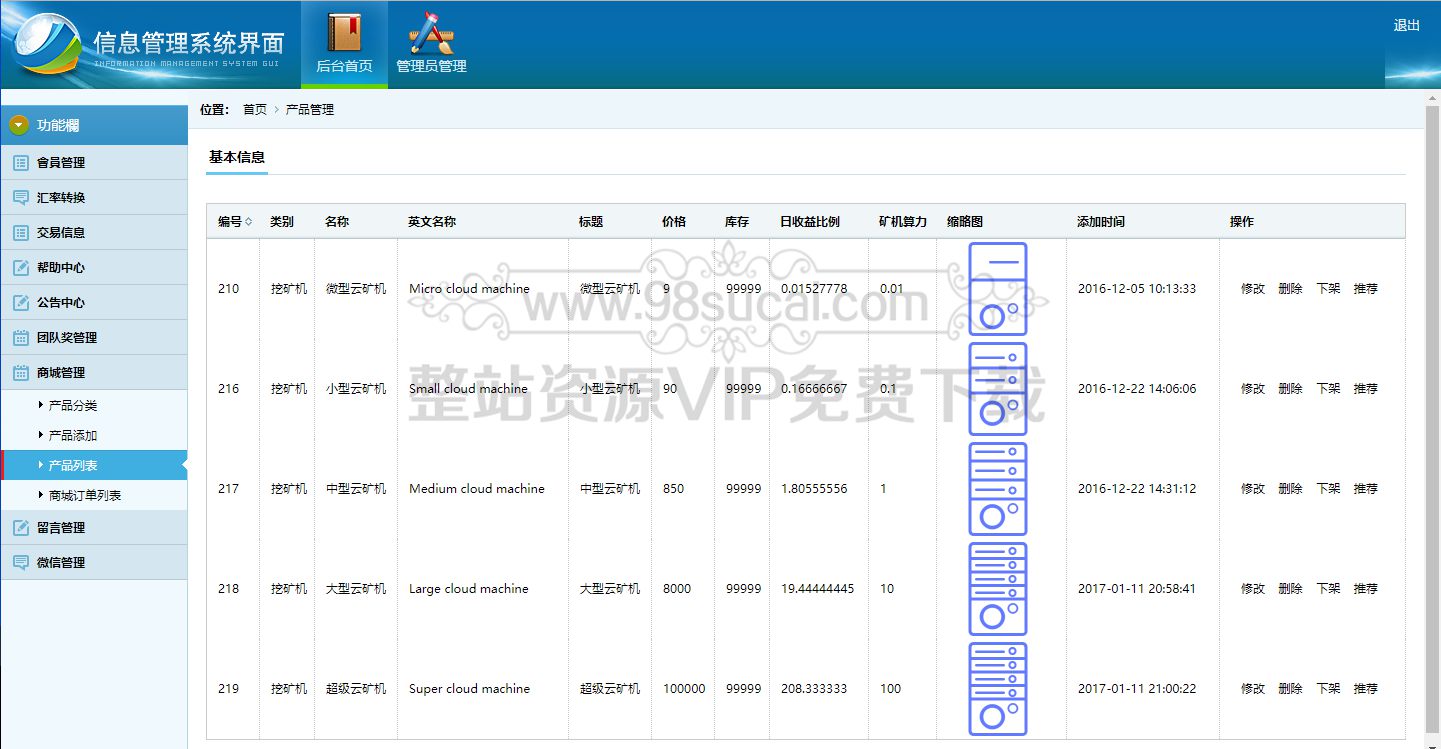Open 公告中心 via its sidebar icon
The height and width of the screenshot is (749, 1441).
coord(21,301)
